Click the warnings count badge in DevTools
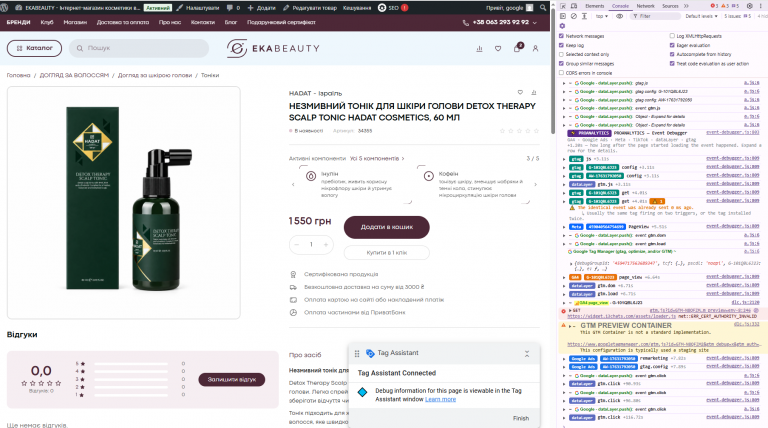This screenshot has width=768, height=428. 725,6
